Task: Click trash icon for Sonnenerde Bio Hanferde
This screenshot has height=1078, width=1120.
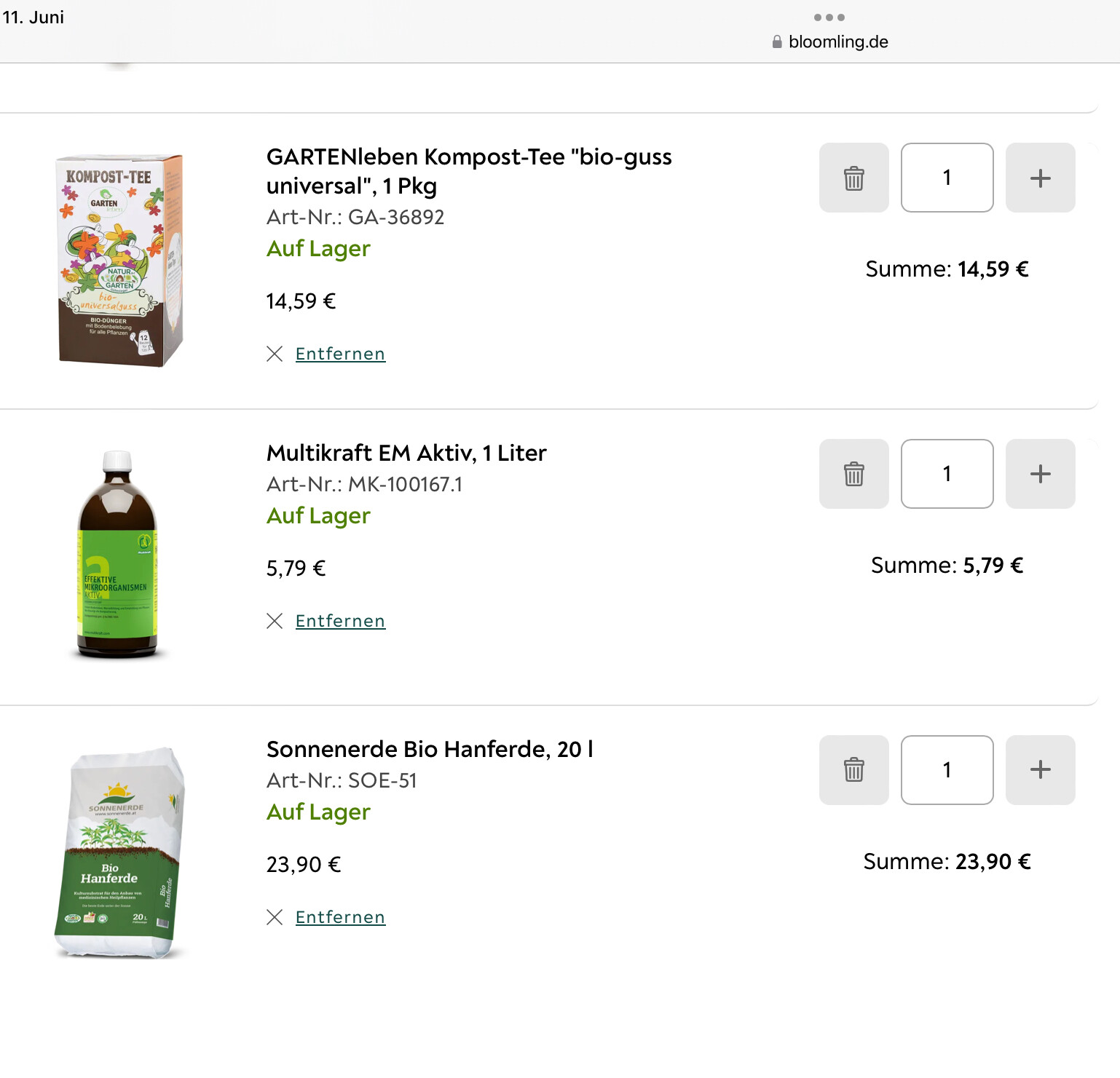Action: [853, 769]
